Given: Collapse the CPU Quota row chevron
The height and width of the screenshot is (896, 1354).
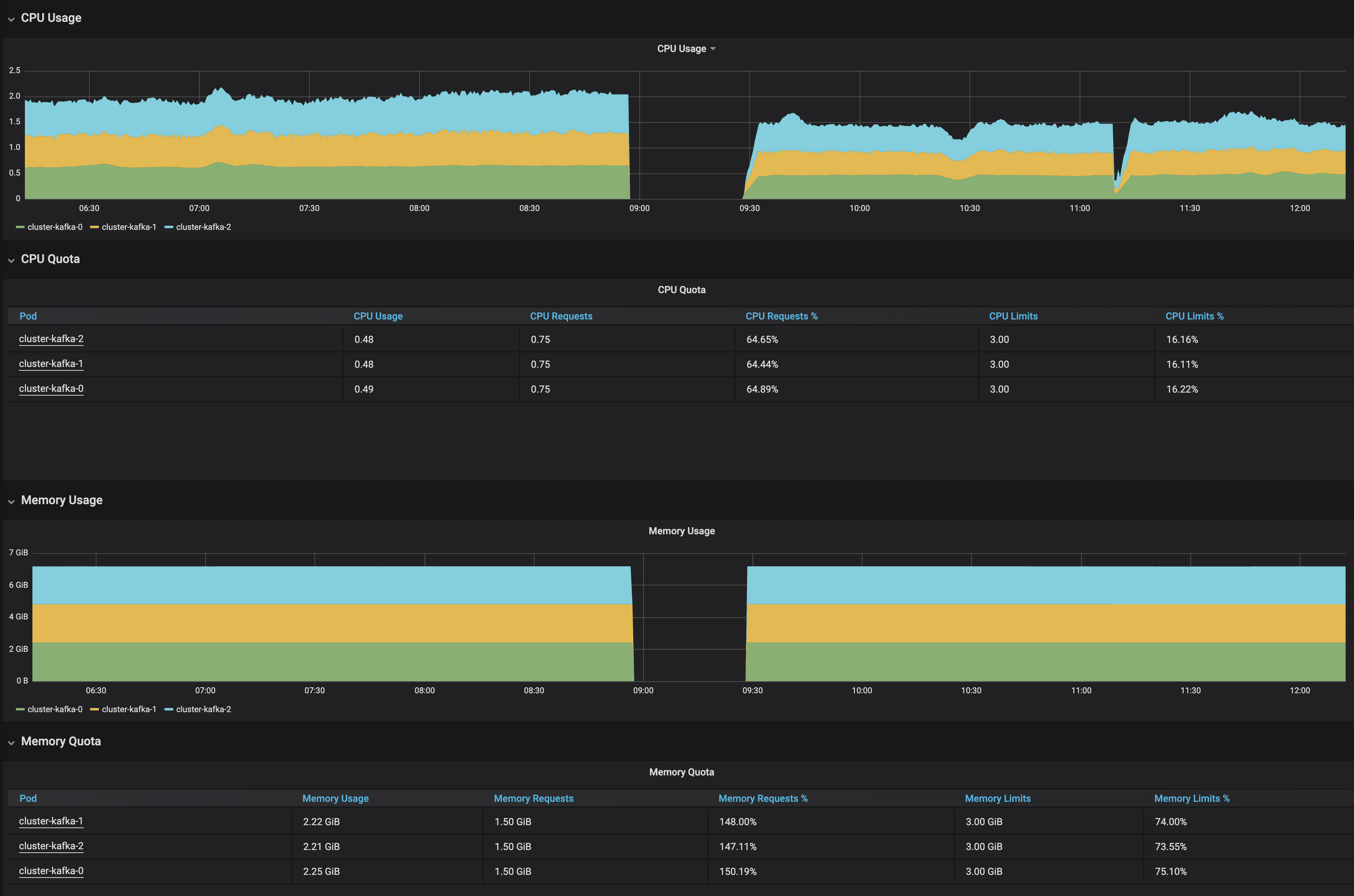Looking at the screenshot, I should point(11,261).
